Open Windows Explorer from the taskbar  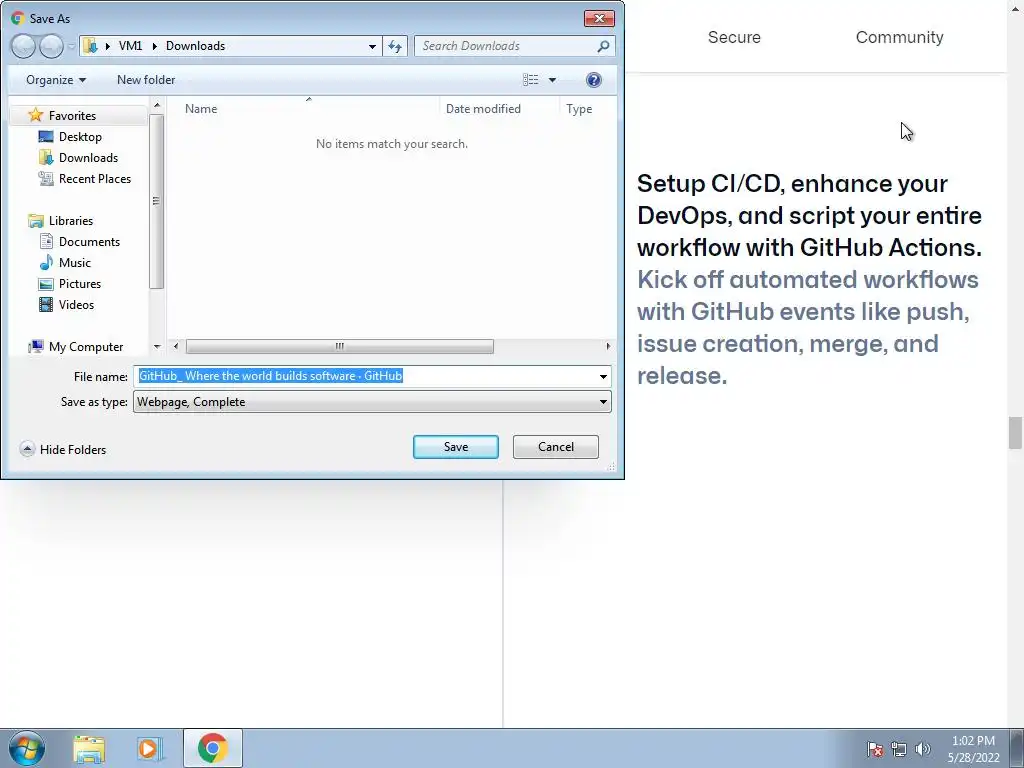pos(89,748)
